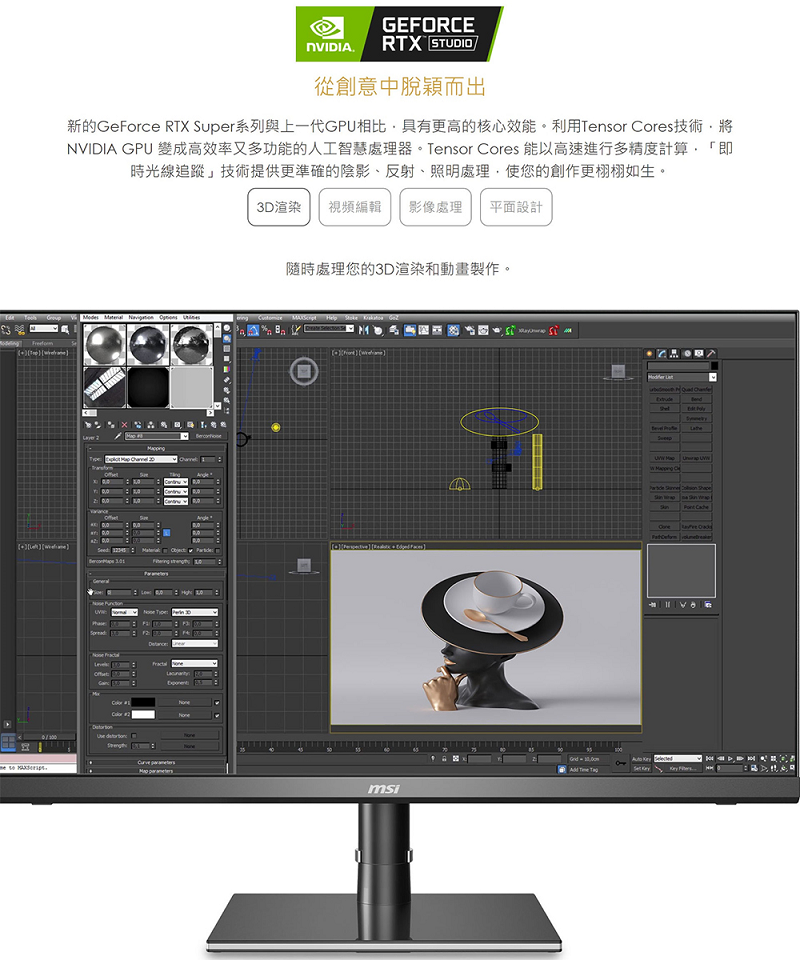Click the color check icon in material editor sidebar
This screenshot has width=800, height=960.
(x=226, y=369)
